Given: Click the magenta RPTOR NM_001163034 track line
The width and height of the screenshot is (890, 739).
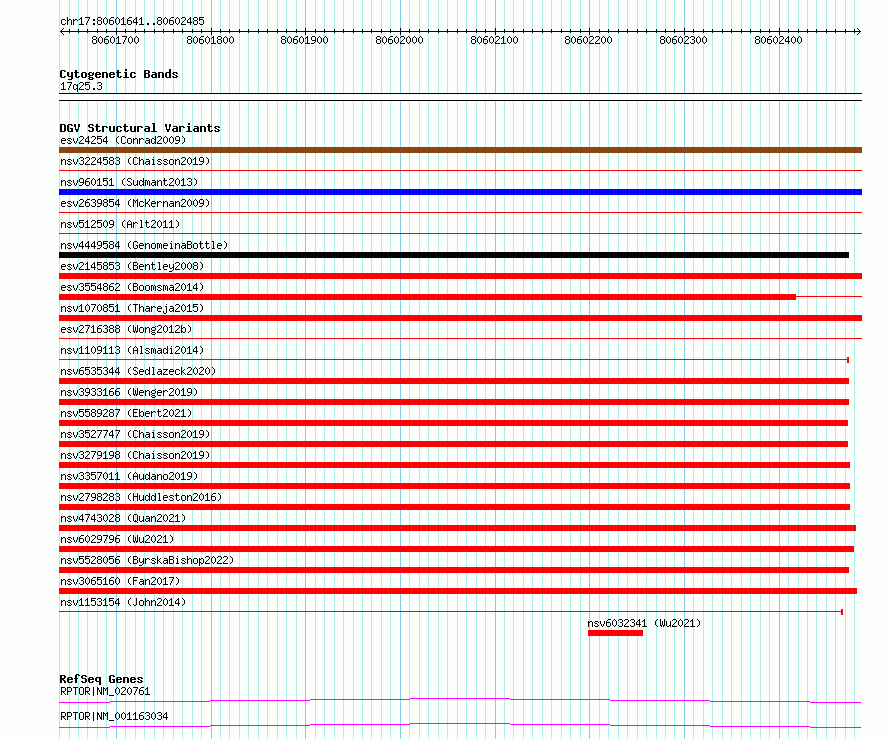Looking at the screenshot, I should tap(460, 725).
